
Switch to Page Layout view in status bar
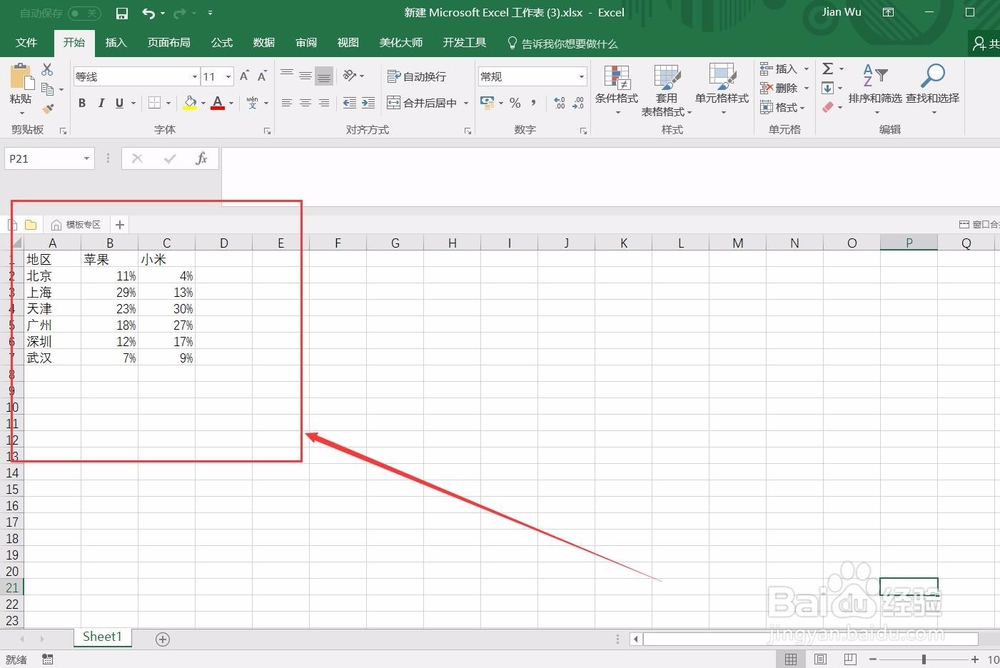pyautogui.click(x=820, y=659)
